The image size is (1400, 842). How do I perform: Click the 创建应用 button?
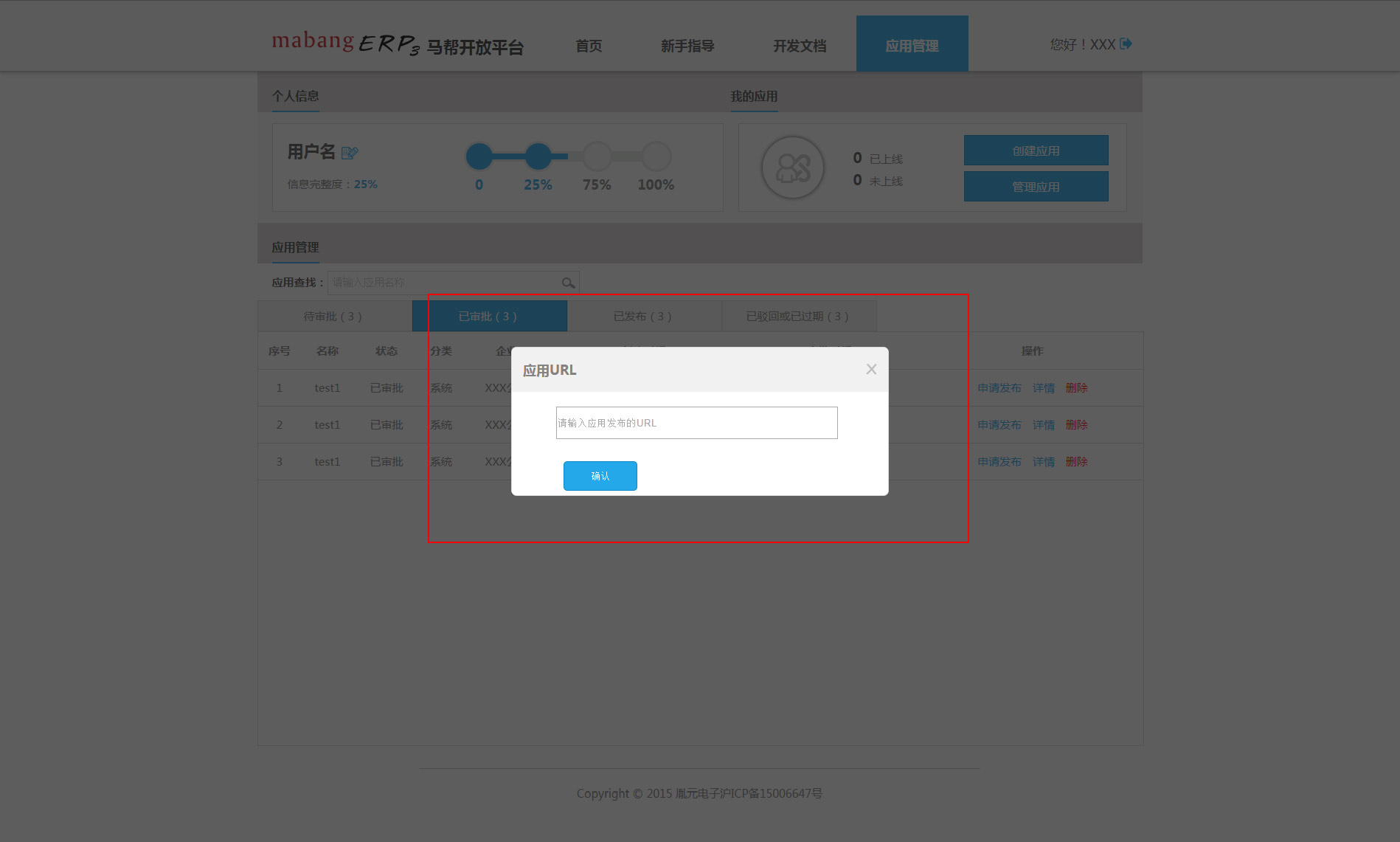(1036, 151)
